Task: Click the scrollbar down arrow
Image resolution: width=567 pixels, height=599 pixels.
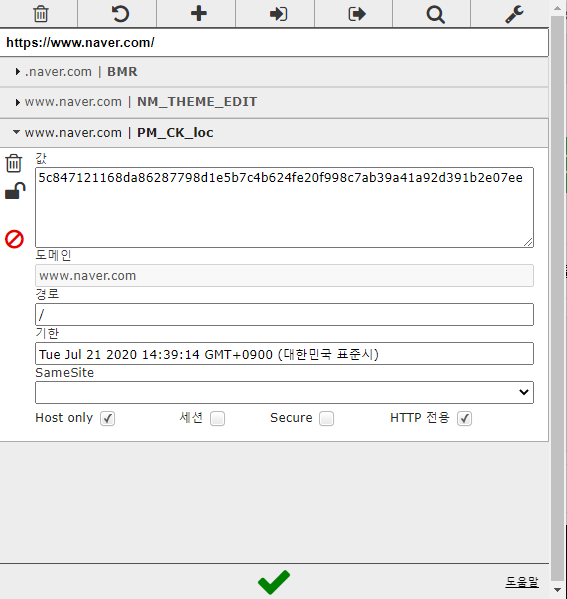Action: pos(557,590)
